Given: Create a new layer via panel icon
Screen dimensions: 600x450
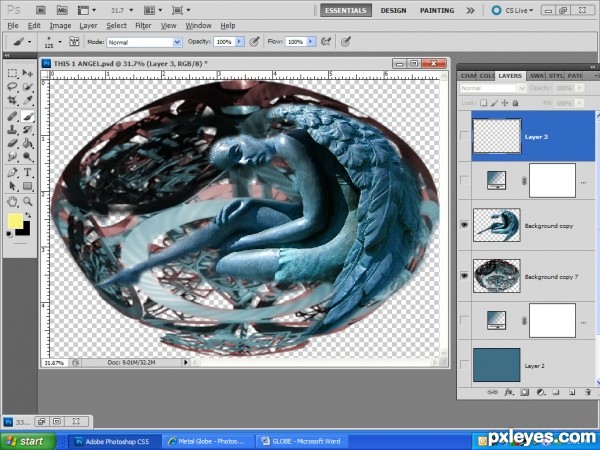Looking at the screenshot, I should pos(572,392).
